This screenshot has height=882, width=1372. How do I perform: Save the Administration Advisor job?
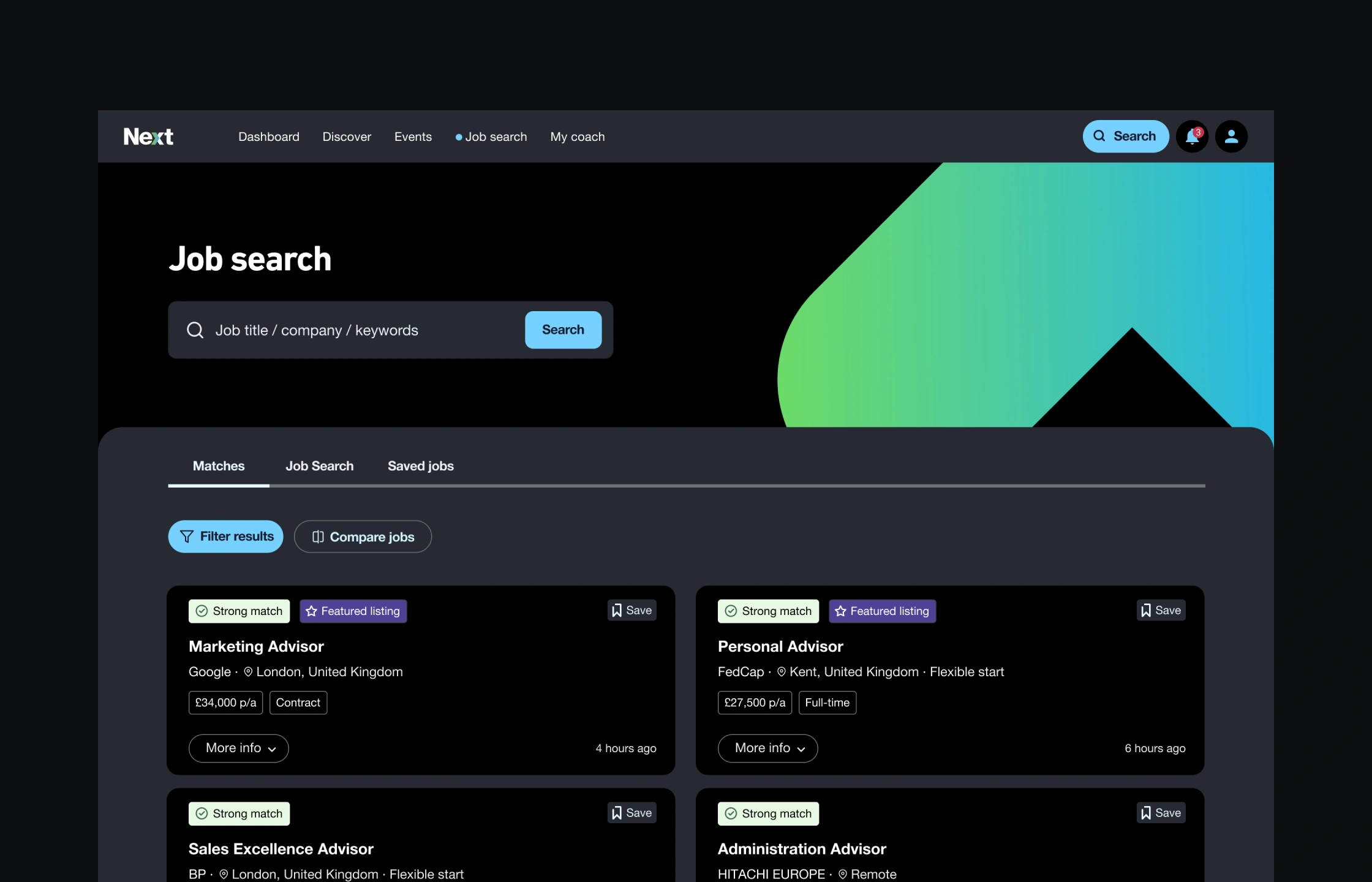click(1161, 813)
